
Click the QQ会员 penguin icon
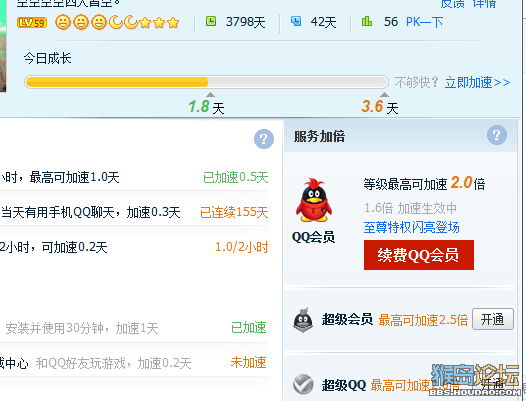[314, 200]
